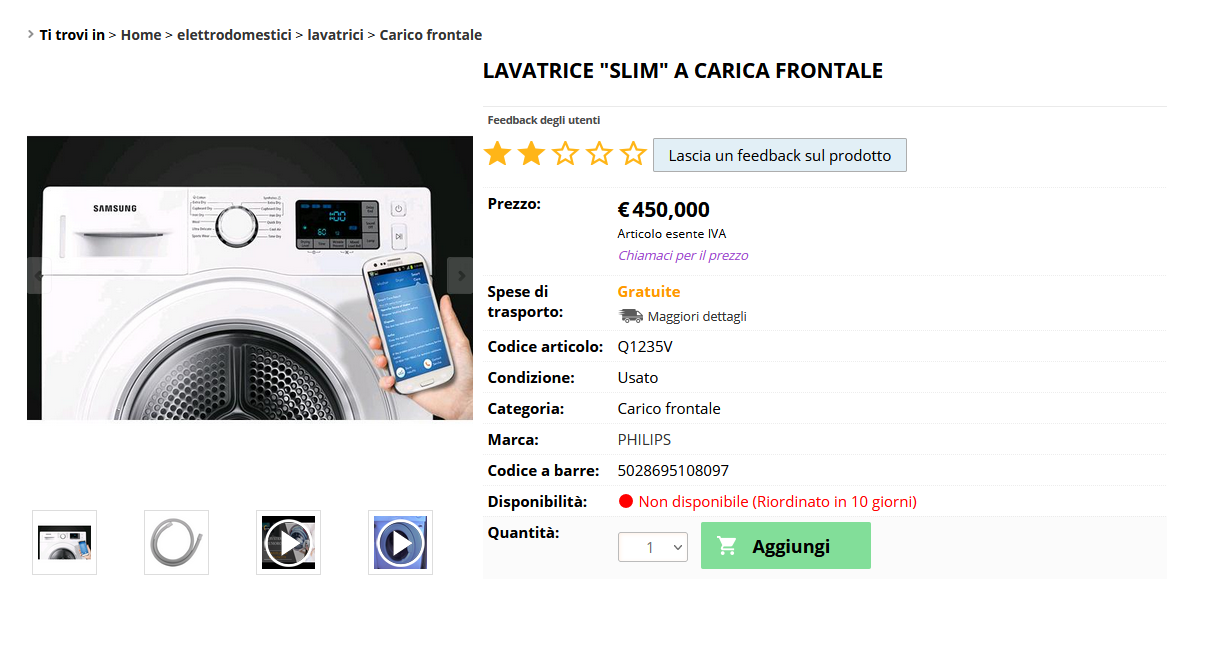The image size is (1206, 653).
Task: View Maggiori dettagli on shipping
Action: (697, 317)
